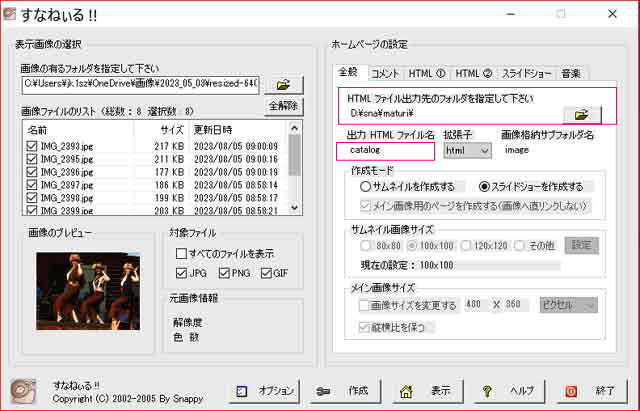Toggle the GIF file type checkbox
The image size is (640, 411).
(x=262, y=273)
